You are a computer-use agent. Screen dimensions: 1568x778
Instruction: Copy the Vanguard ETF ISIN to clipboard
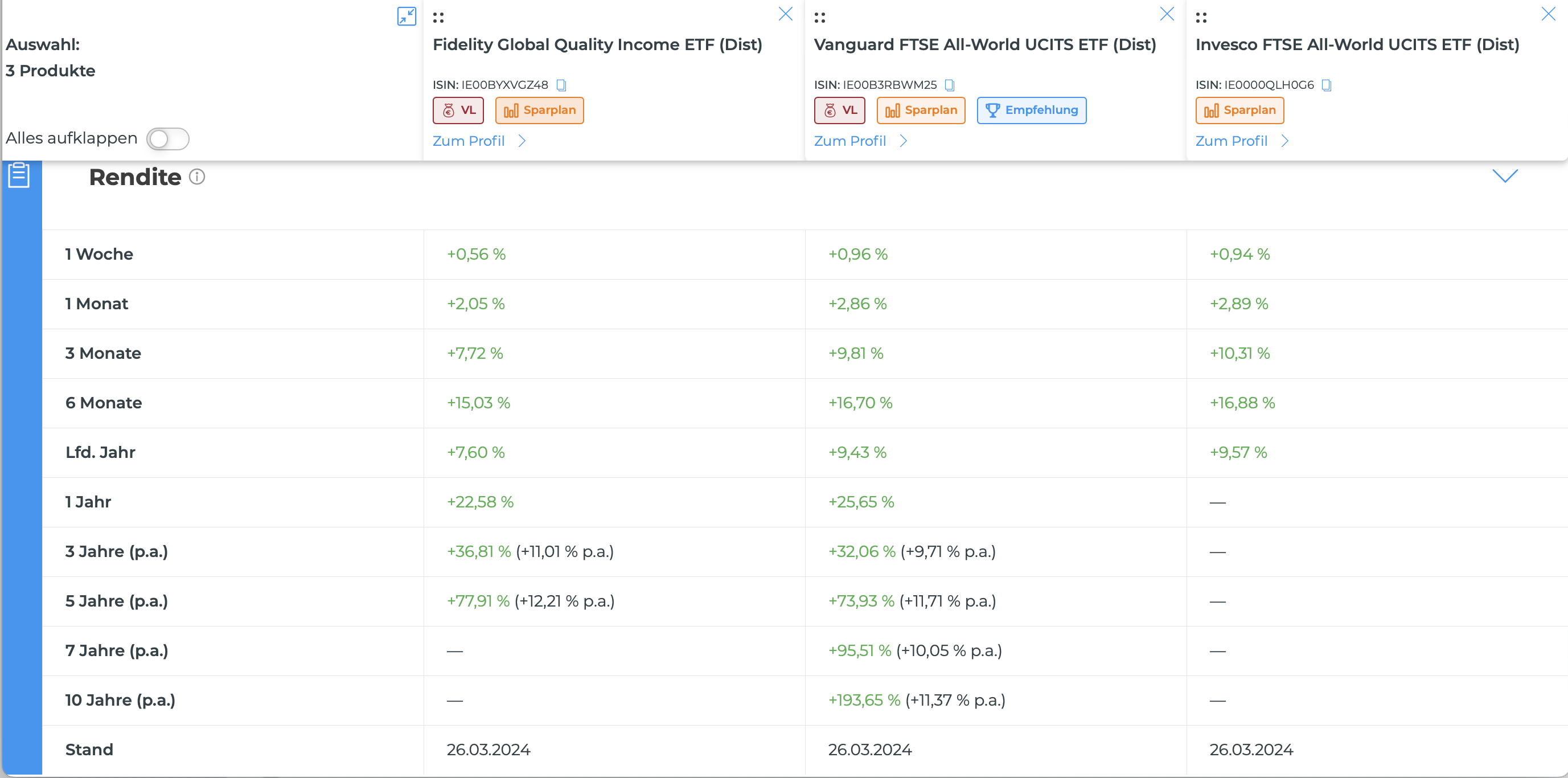[950, 85]
